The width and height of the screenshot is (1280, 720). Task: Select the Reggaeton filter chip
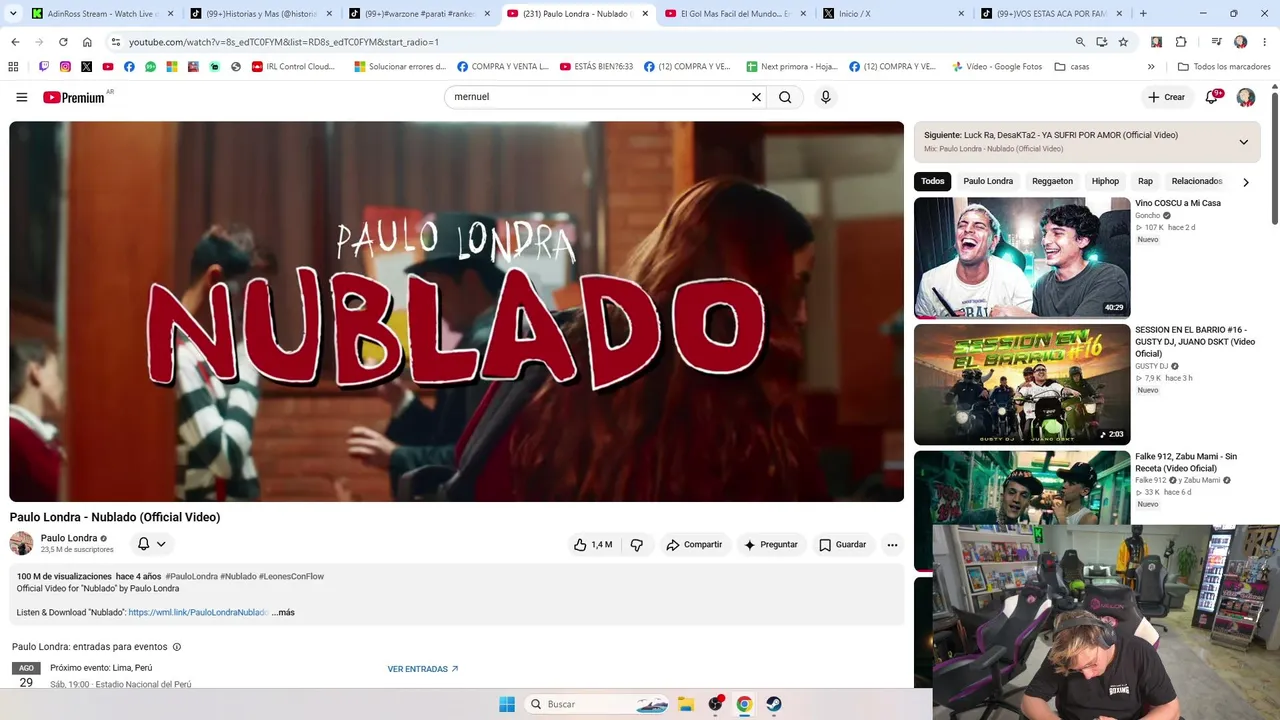[x=1052, y=181]
